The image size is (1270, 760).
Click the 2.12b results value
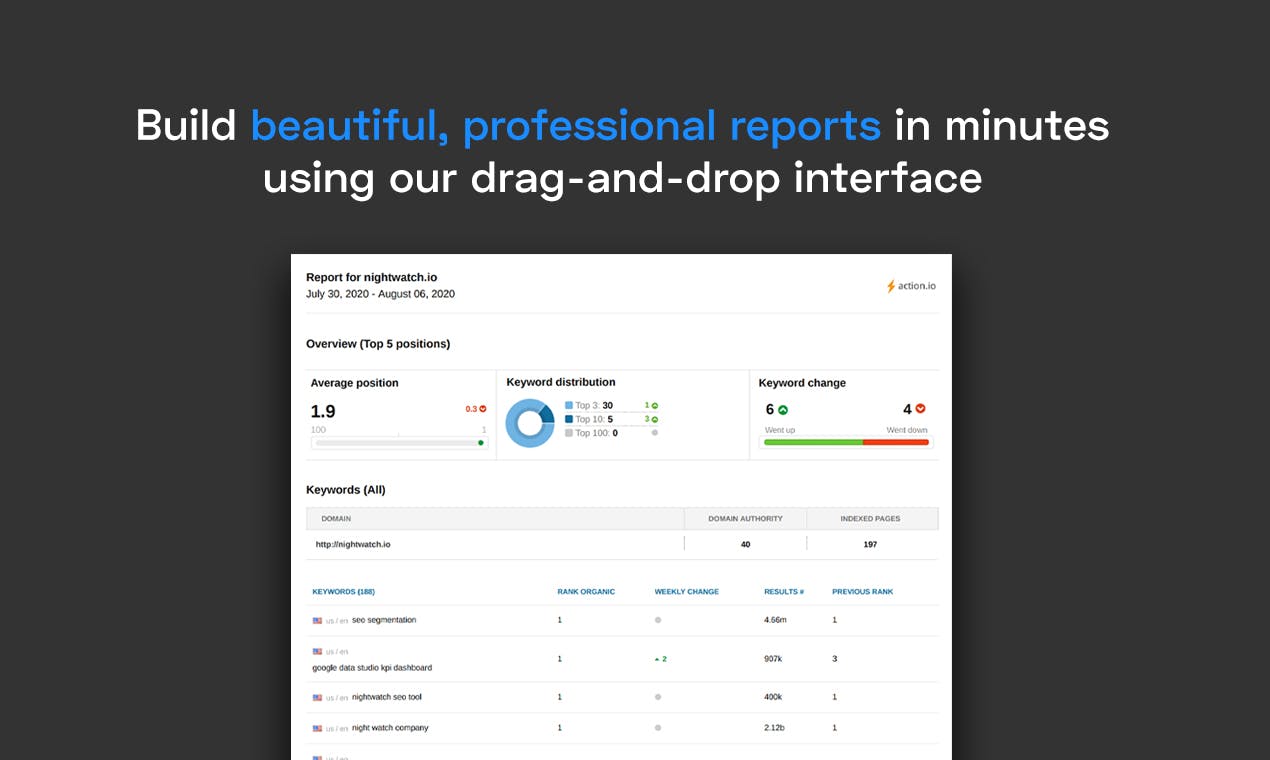pyautogui.click(x=775, y=728)
